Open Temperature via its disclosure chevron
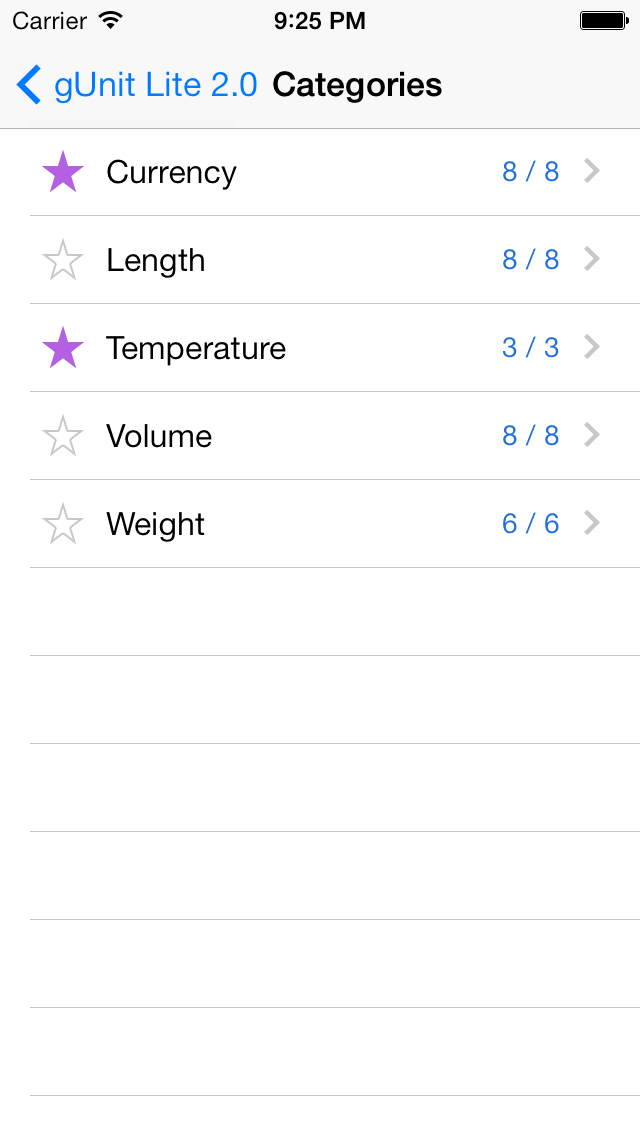Image resolution: width=640 pixels, height=1136 pixels. pyautogui.click(x=592, y=347)
